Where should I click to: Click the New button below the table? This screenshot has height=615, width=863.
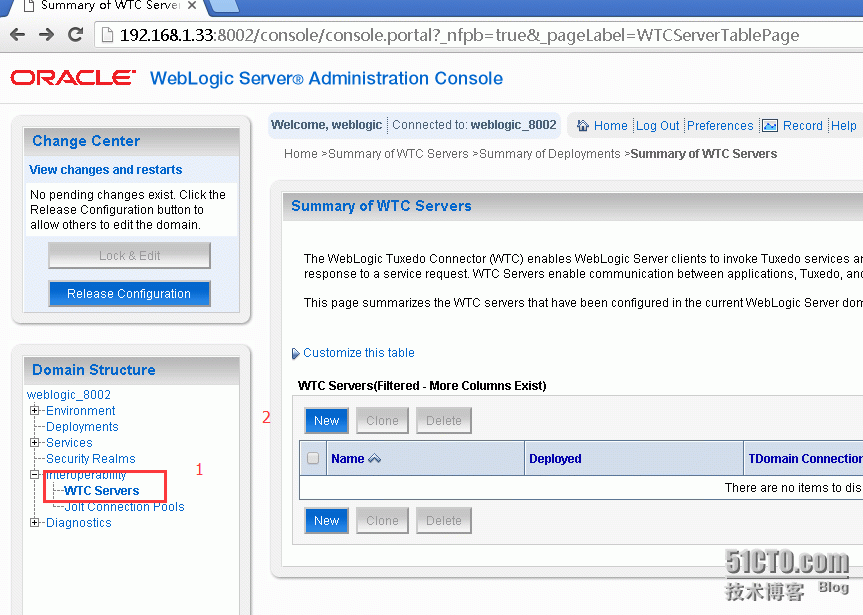point(326,521)
